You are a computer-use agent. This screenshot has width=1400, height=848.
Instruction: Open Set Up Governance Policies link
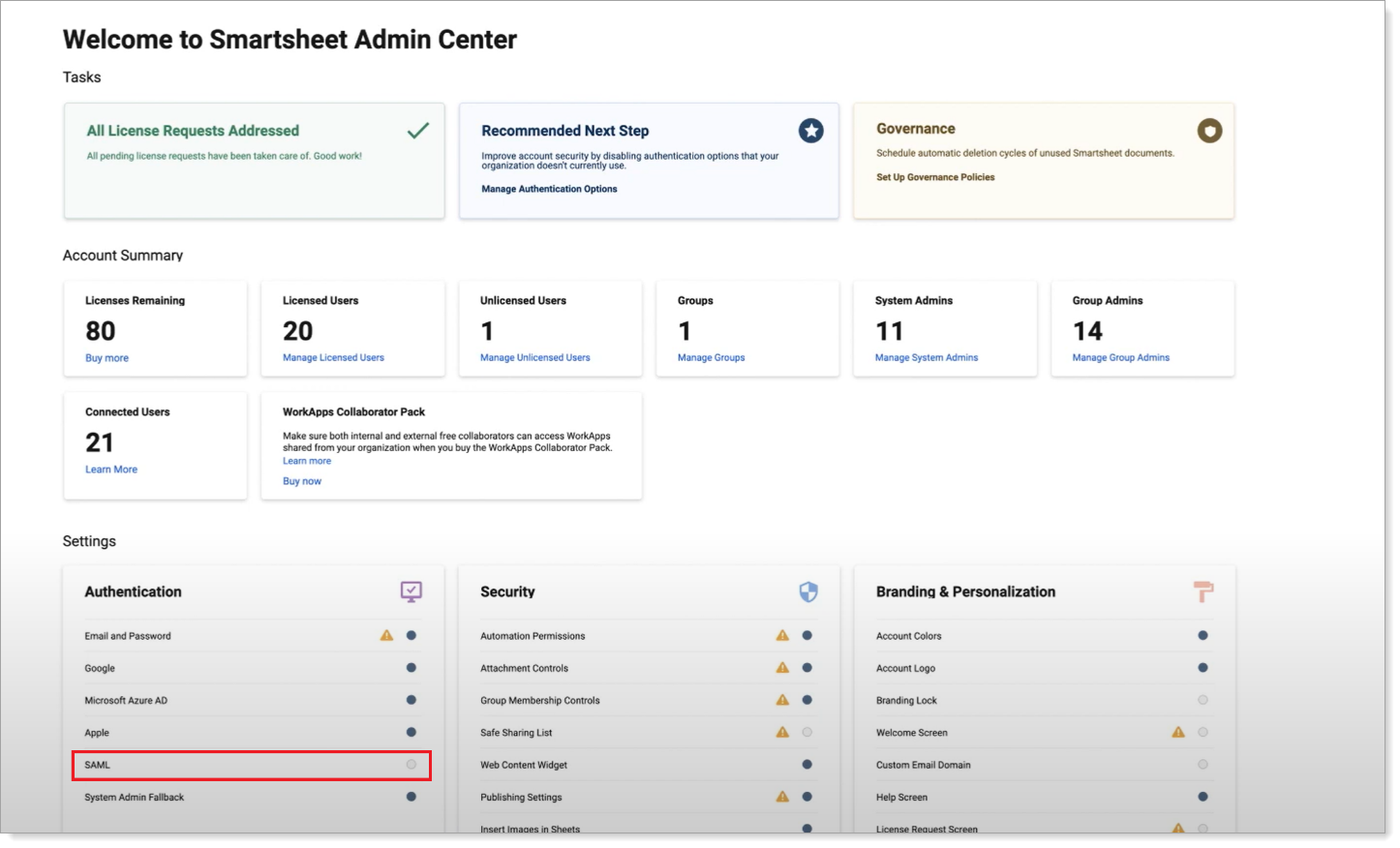[x=935, y=177]
